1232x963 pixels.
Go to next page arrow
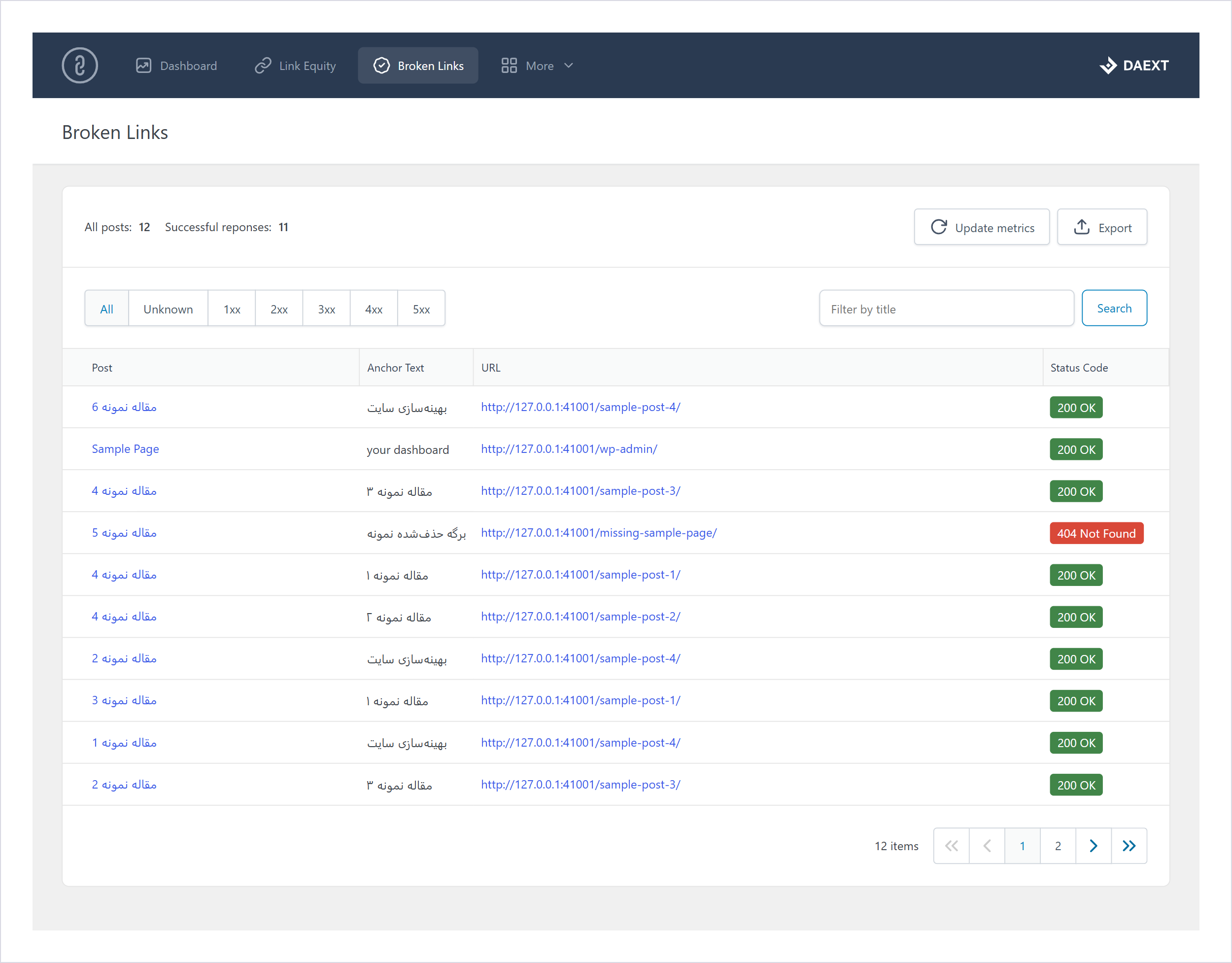(x=1093, y=846)
